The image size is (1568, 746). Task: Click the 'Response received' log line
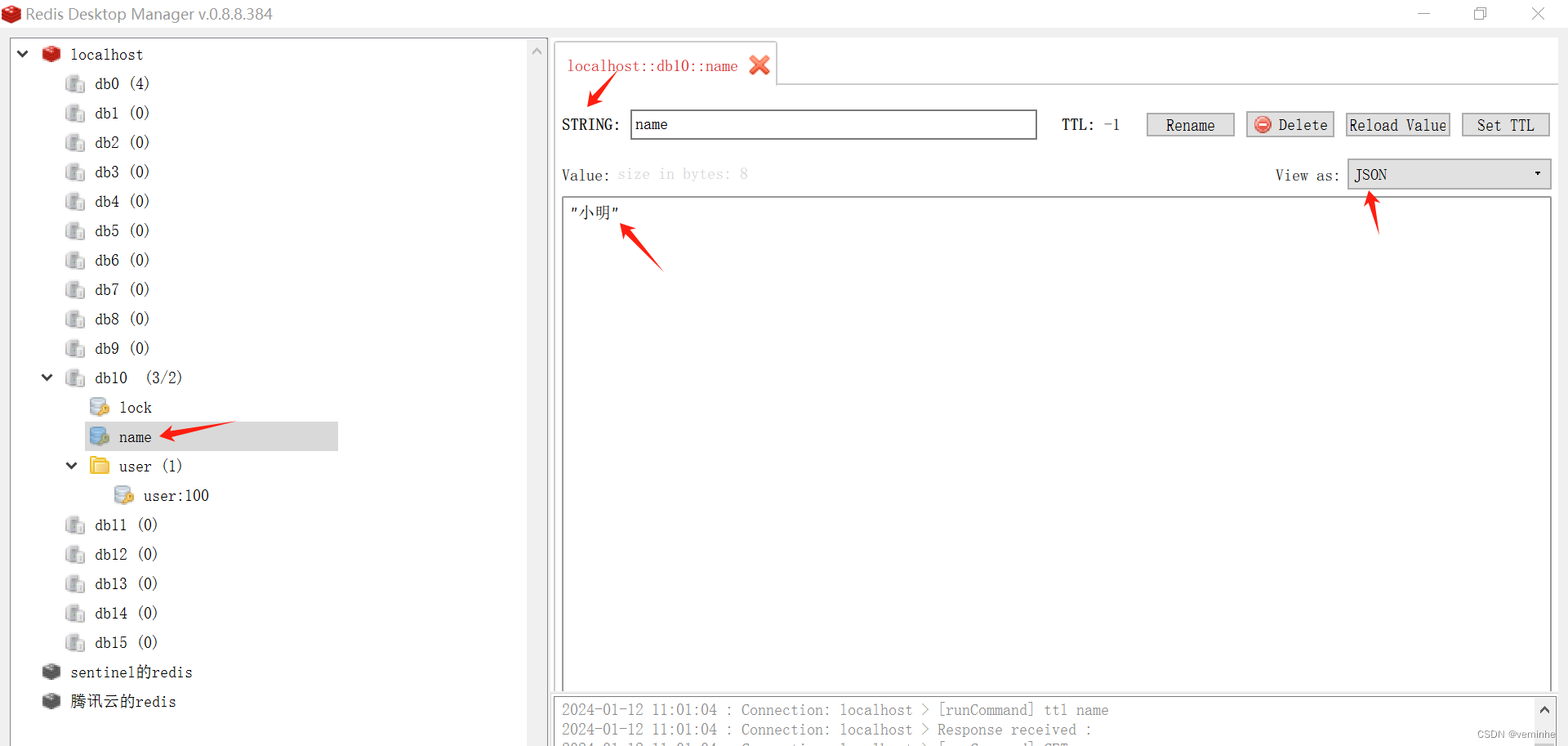pyautogui.click(x=826, y=730)
